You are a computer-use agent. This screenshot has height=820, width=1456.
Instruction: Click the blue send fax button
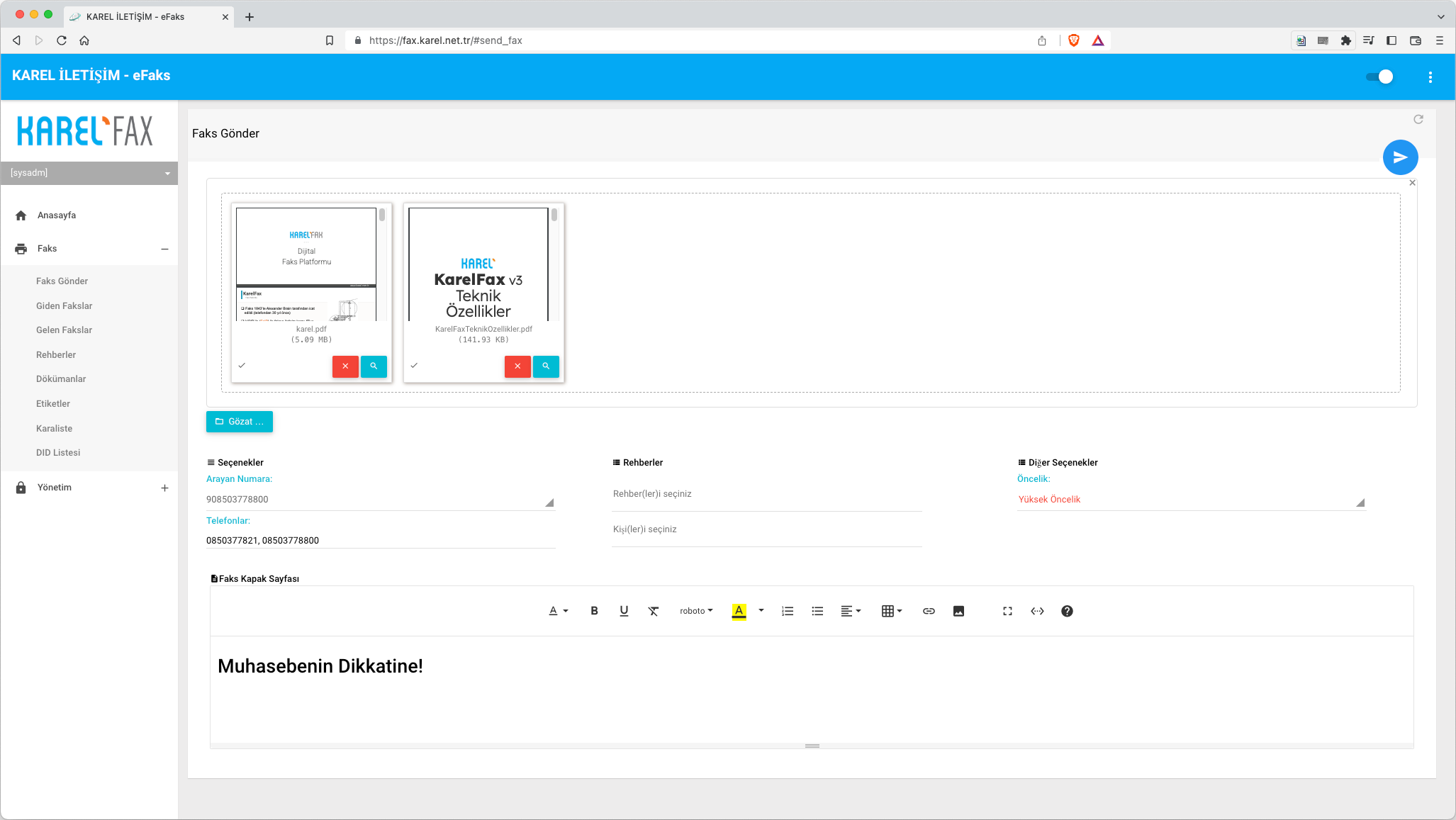pyautogui.click(x=1400, y=157)
